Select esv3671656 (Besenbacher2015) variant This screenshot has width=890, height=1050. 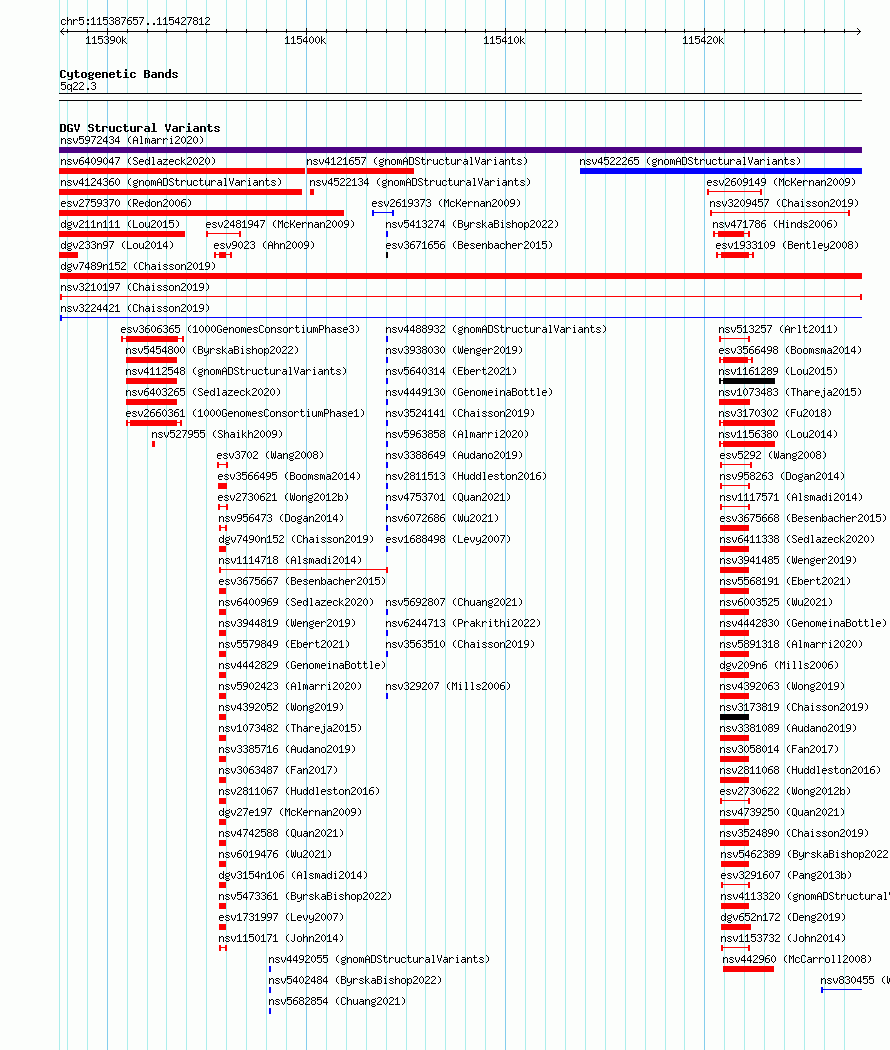coord(469,246)
